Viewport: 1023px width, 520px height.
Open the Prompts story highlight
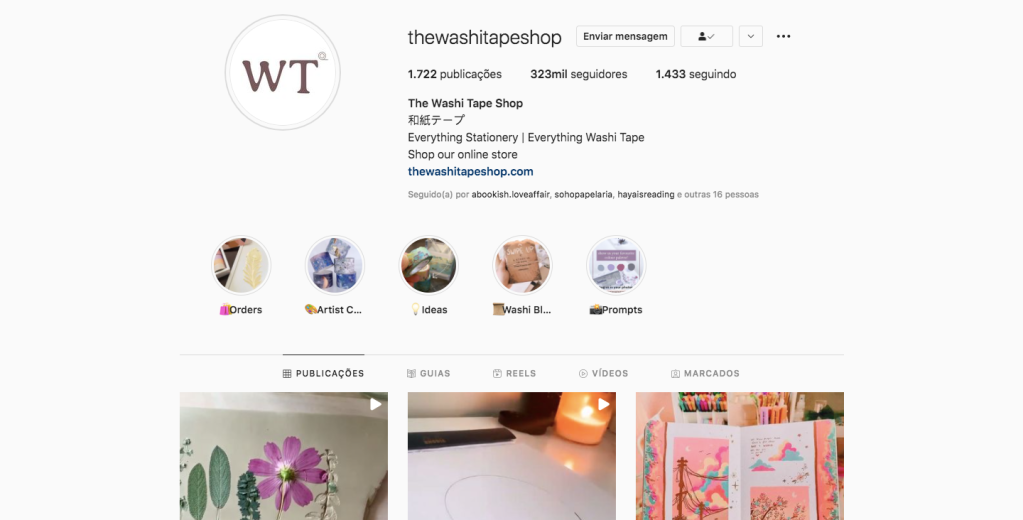tap(616, 266)
